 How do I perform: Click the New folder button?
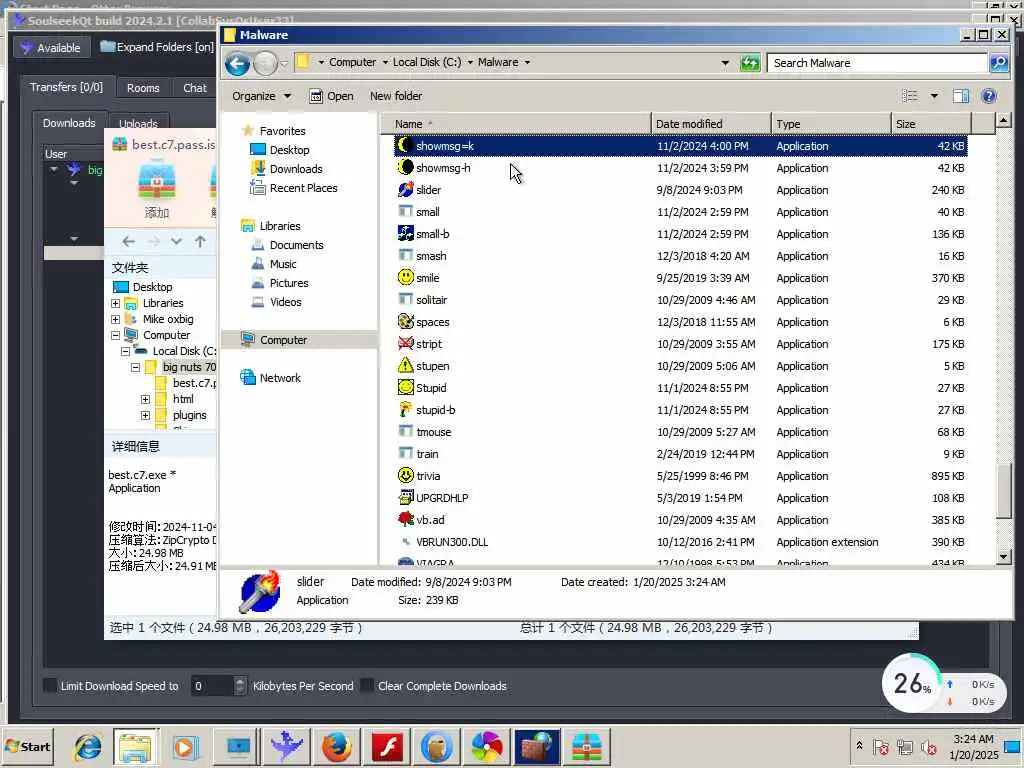(x=396, y=96)
